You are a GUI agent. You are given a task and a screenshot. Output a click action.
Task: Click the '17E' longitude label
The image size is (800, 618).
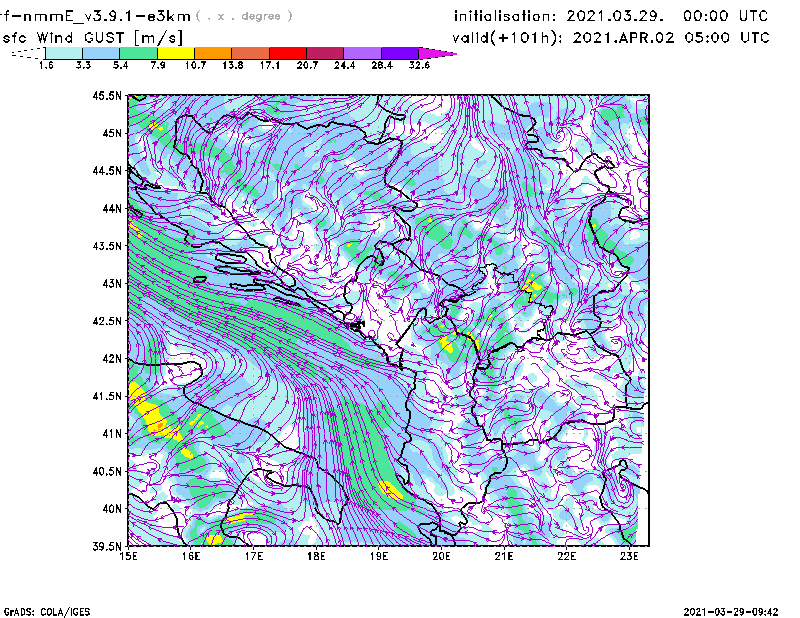tap(254, 556)
